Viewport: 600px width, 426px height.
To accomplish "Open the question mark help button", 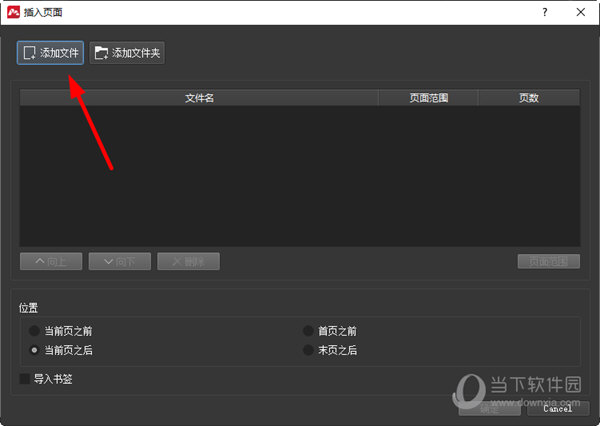I will (x=545, y=12).
